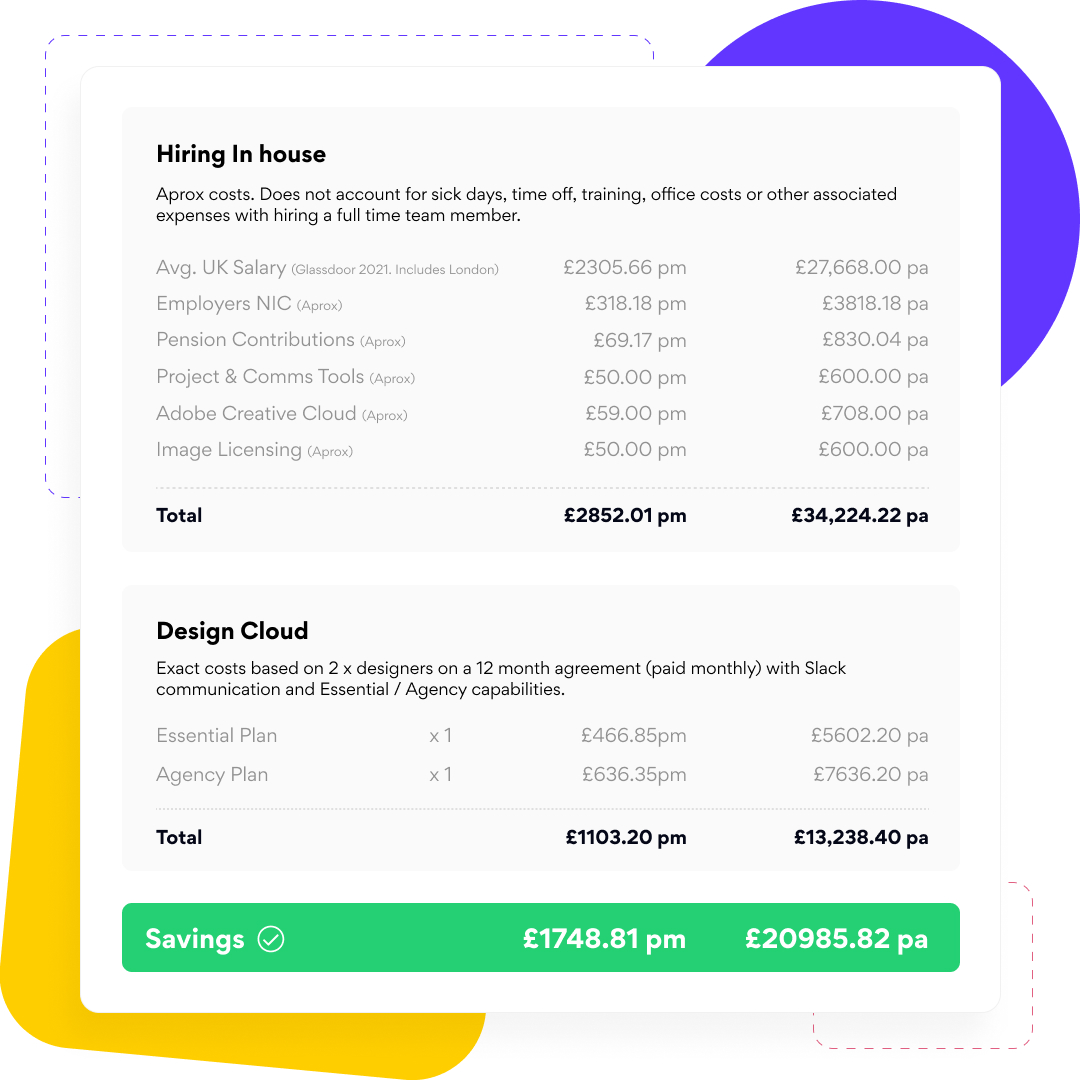Viewport: 1080px width, 1080px height.
Task: Select the £20985.82 pa savings amount
Action: click(x=836, y=939)
